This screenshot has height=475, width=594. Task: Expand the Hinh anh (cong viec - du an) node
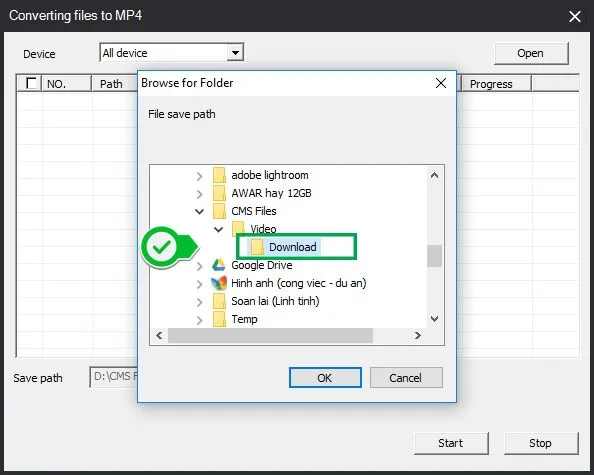tap(199, 284)
